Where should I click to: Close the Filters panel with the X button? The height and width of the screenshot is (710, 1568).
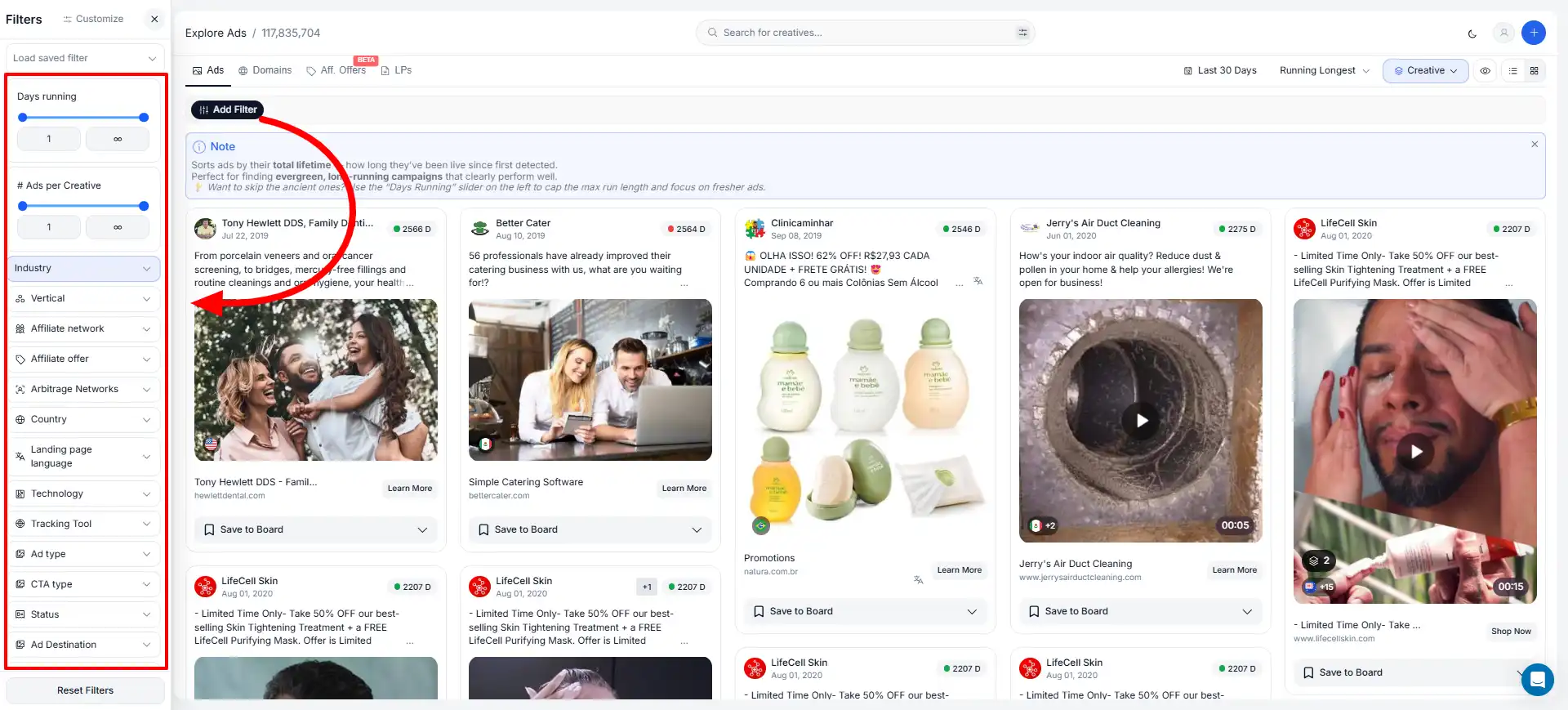154,19
